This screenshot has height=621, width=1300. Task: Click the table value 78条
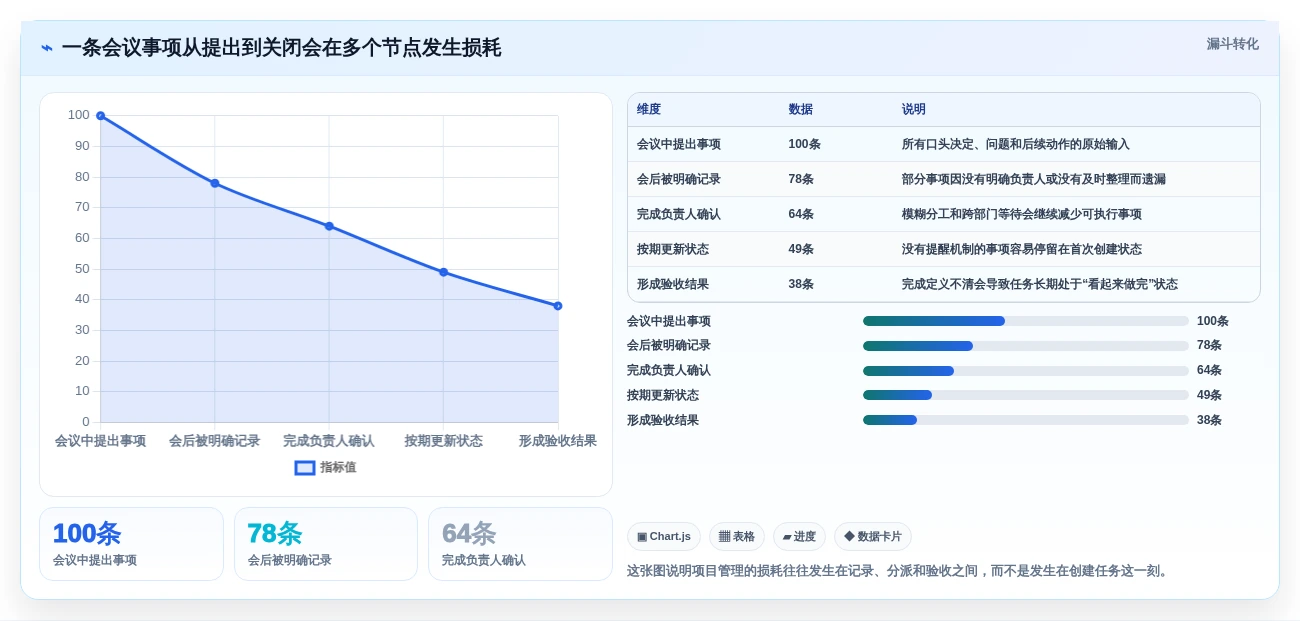point(801,179)
